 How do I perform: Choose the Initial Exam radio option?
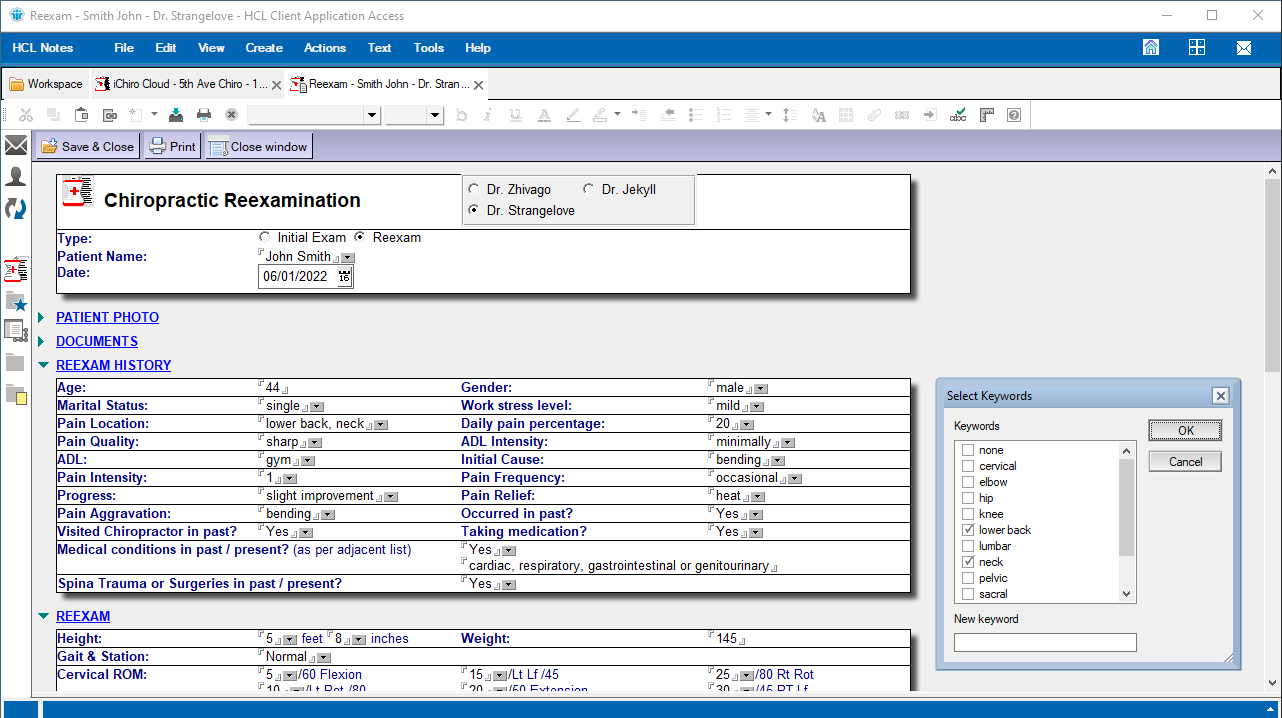coord(264,238)
